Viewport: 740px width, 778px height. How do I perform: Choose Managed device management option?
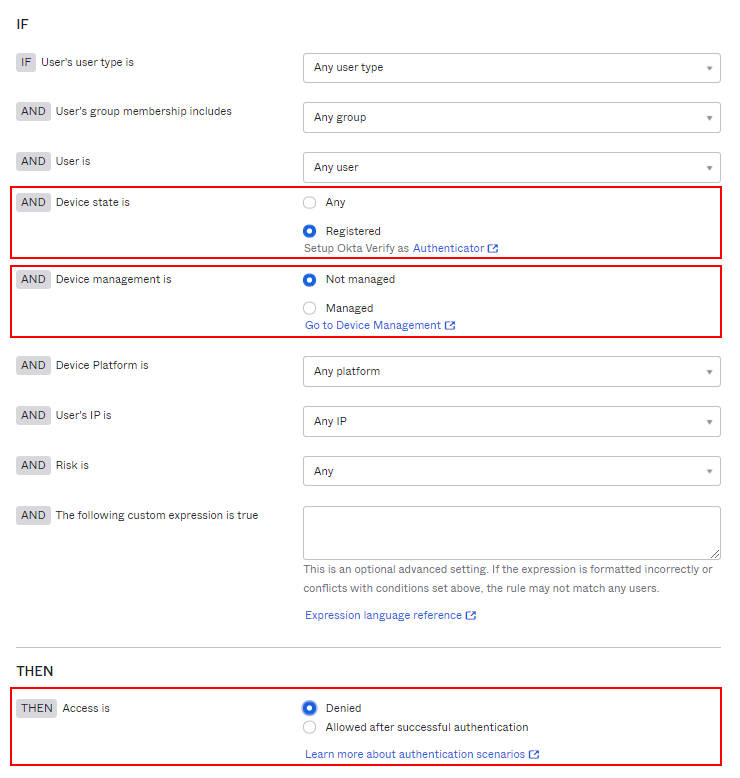(310, 308)
